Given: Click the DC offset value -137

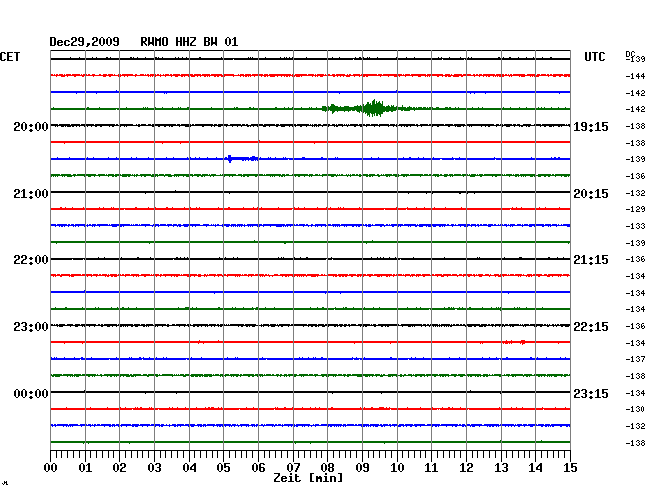Looking at the screenshot, I should [635, 359].
